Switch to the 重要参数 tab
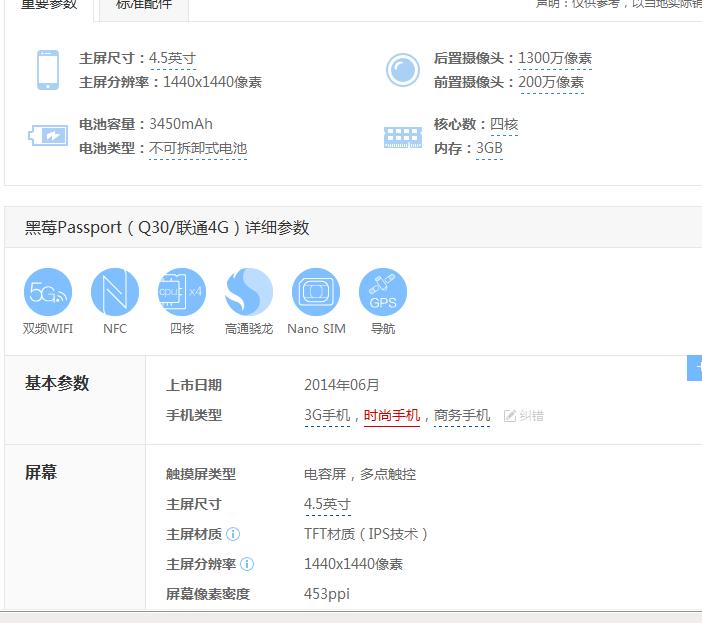Screen dimensions: 702x623 click(x=49, y=5)
